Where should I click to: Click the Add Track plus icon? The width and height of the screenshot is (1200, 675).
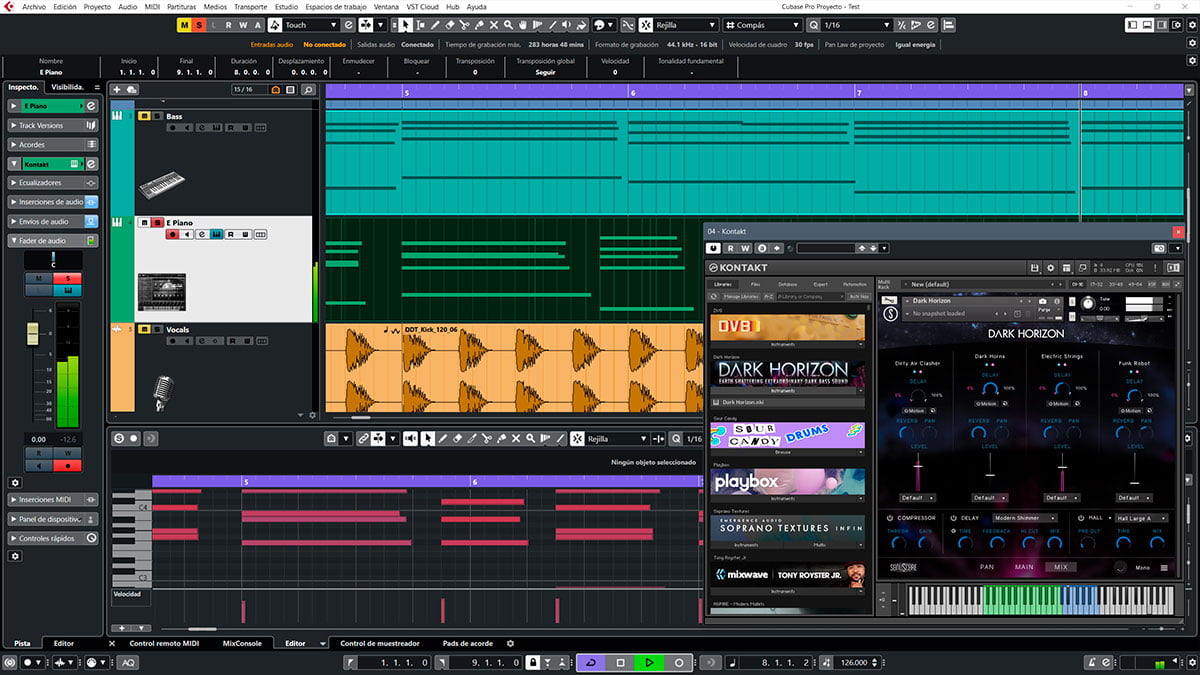pyautogui.click(x=118, y=90)
